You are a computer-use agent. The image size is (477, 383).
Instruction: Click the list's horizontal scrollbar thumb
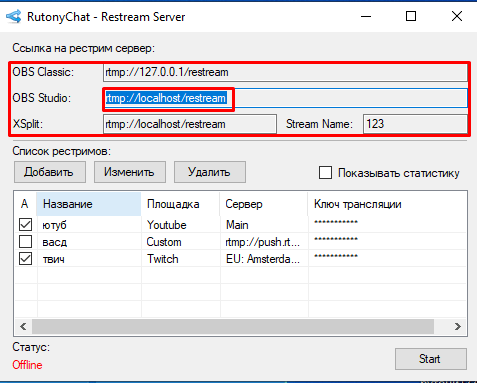click(233, 326)
